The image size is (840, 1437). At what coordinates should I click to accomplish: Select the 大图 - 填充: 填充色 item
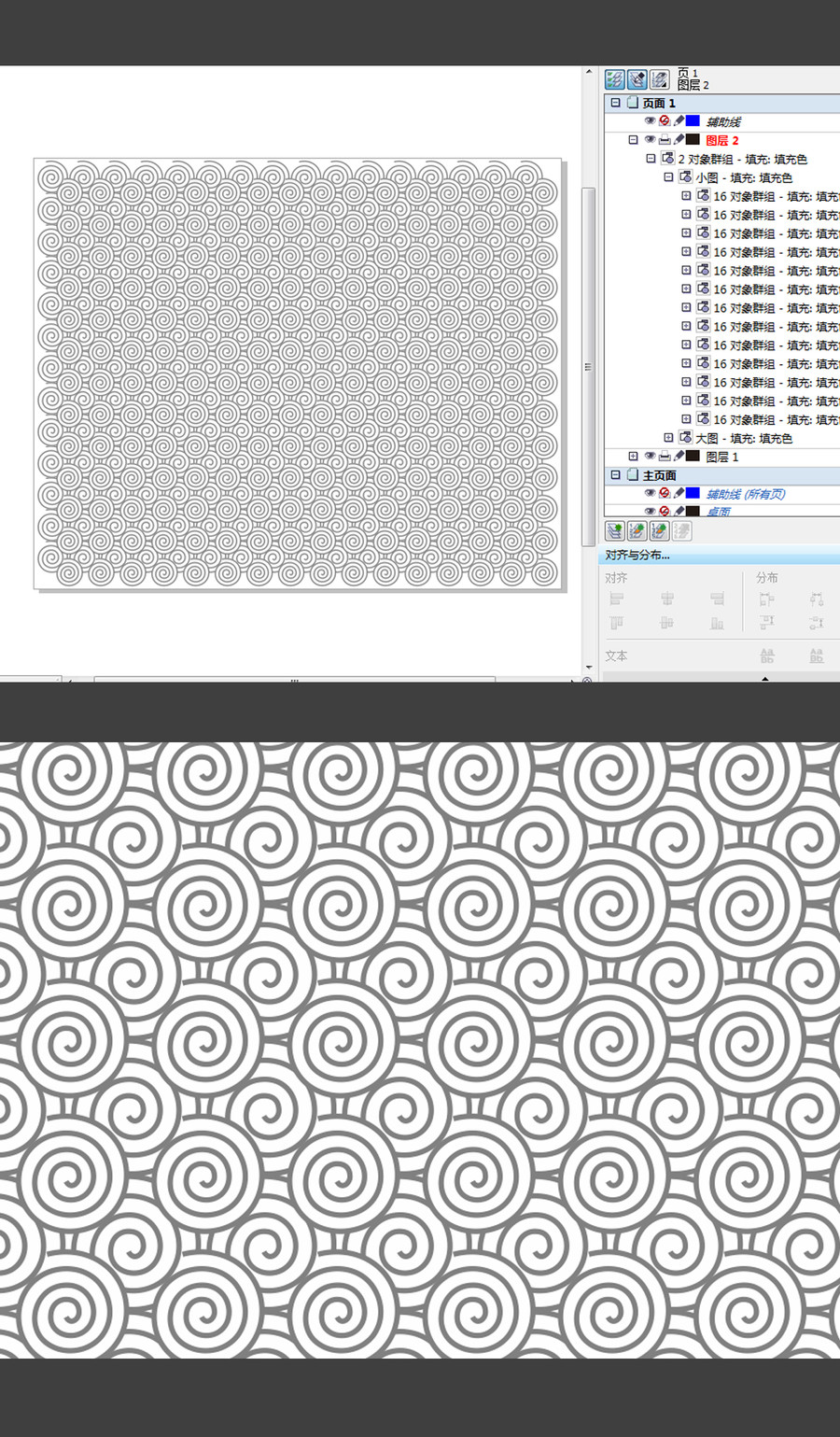coord(744,438)
